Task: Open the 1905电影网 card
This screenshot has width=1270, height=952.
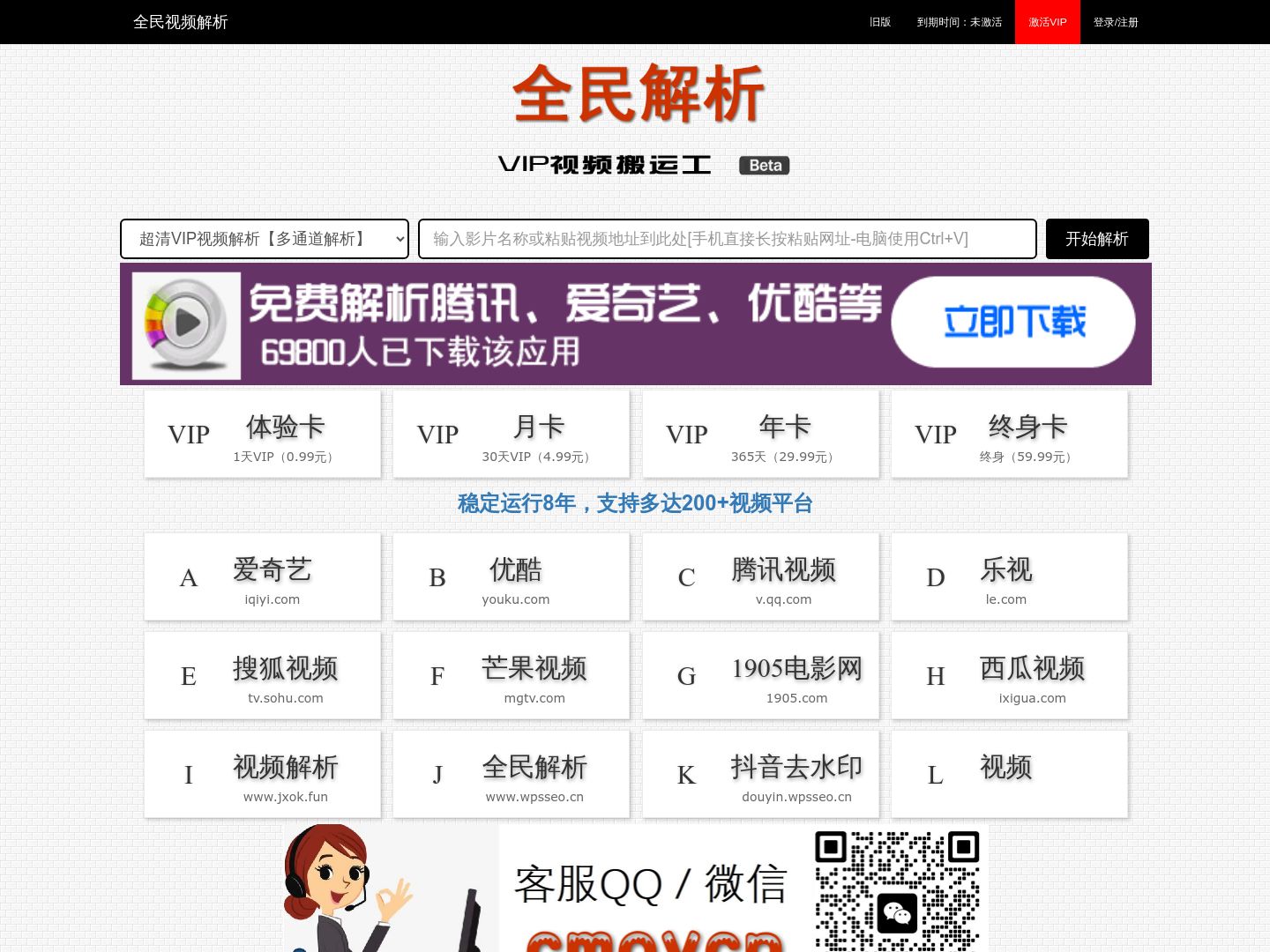Action: (x=761, y=676)
